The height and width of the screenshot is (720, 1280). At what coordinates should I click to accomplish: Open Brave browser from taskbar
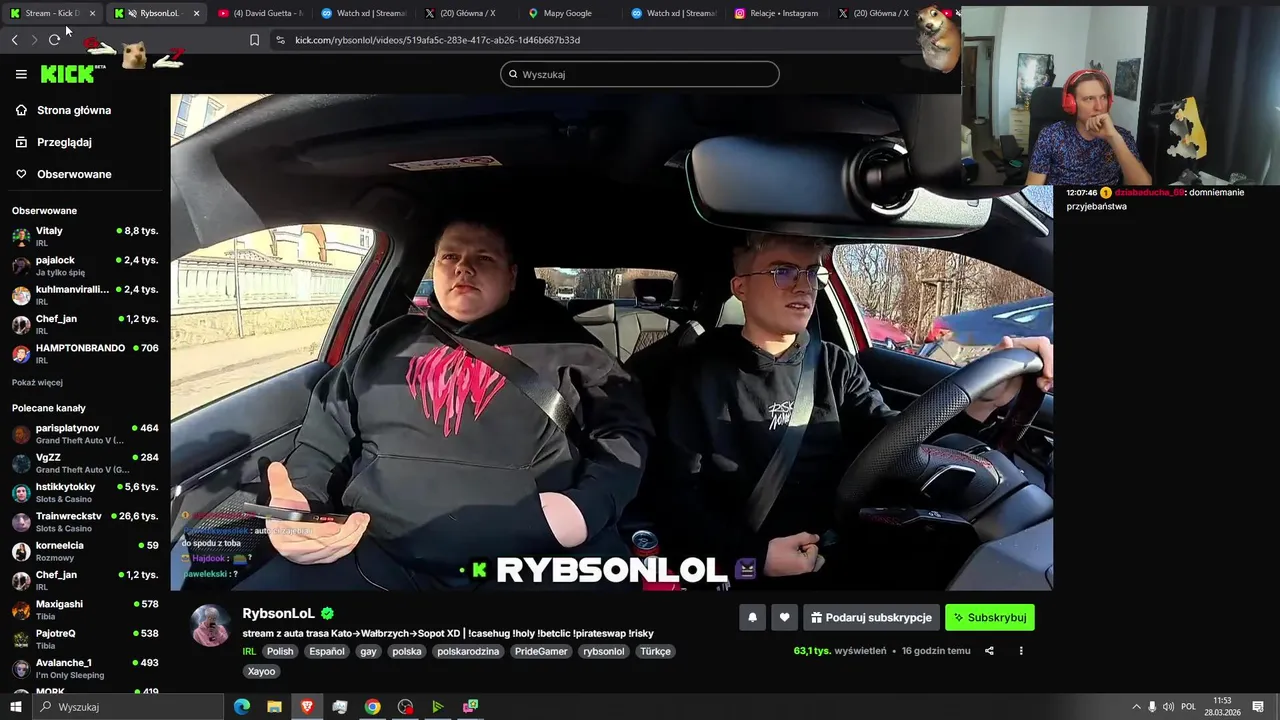coord(307,707)
